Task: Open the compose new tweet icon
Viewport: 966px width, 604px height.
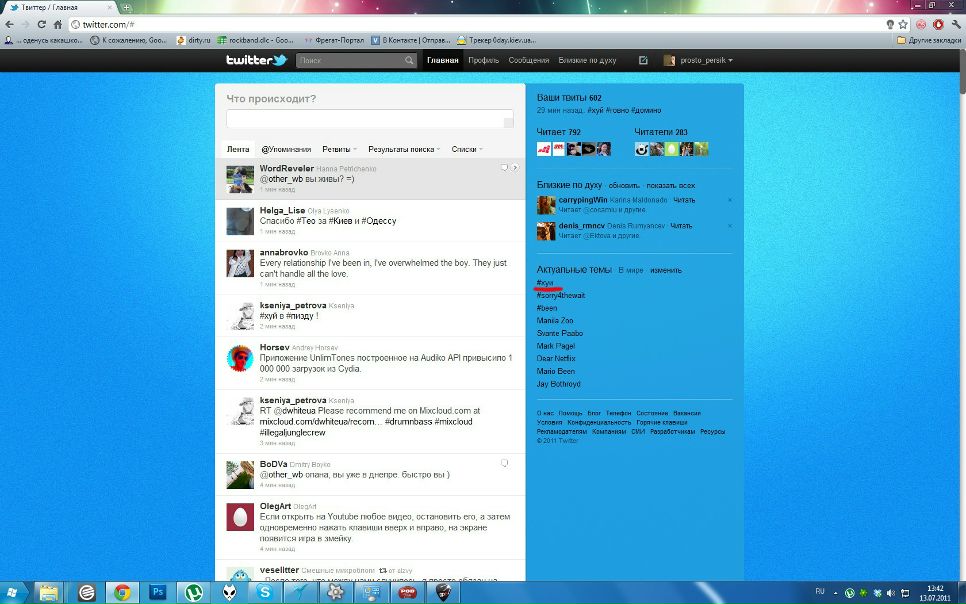Action: (643, 61)
